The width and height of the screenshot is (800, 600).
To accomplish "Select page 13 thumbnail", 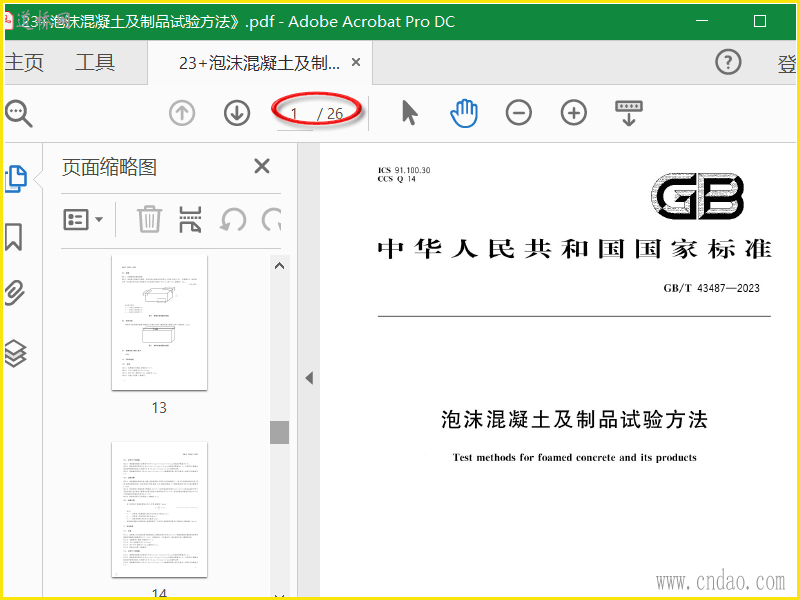I will tap(160, 322).
